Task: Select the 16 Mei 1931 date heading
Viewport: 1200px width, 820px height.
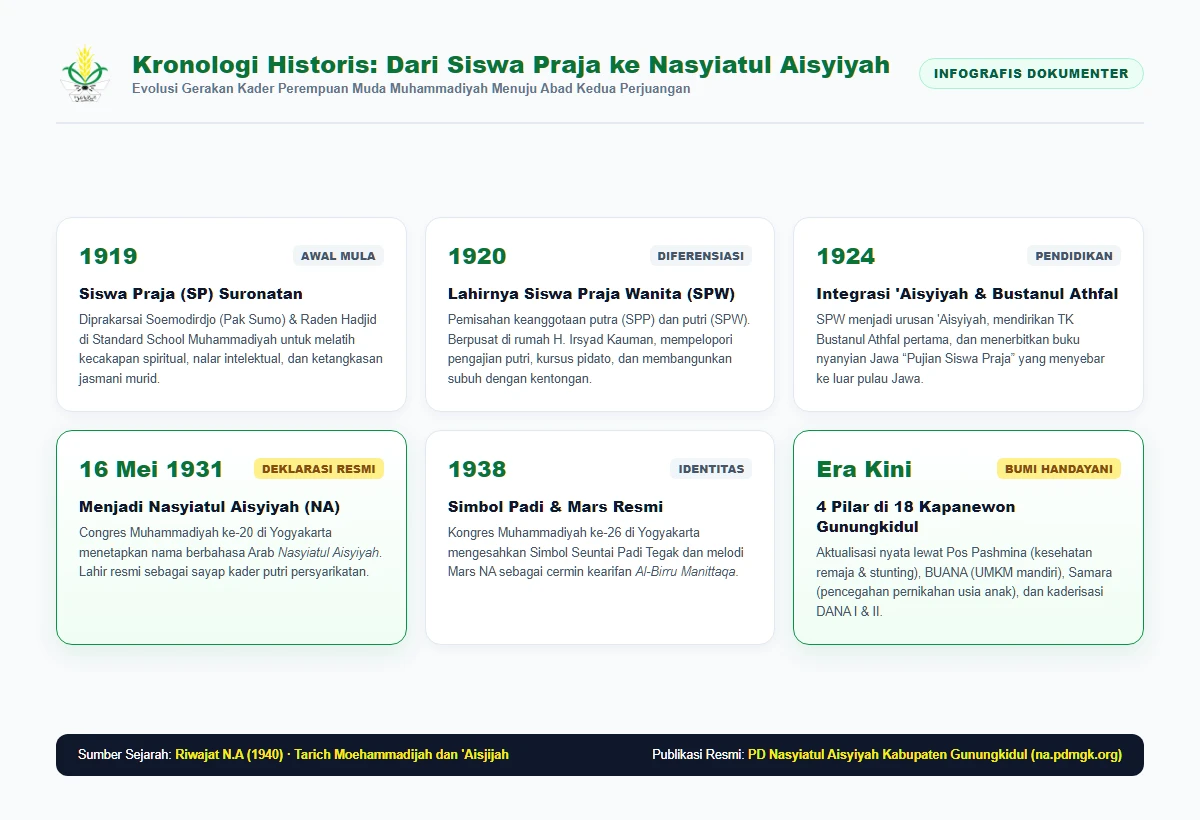Action: [151, 469]
